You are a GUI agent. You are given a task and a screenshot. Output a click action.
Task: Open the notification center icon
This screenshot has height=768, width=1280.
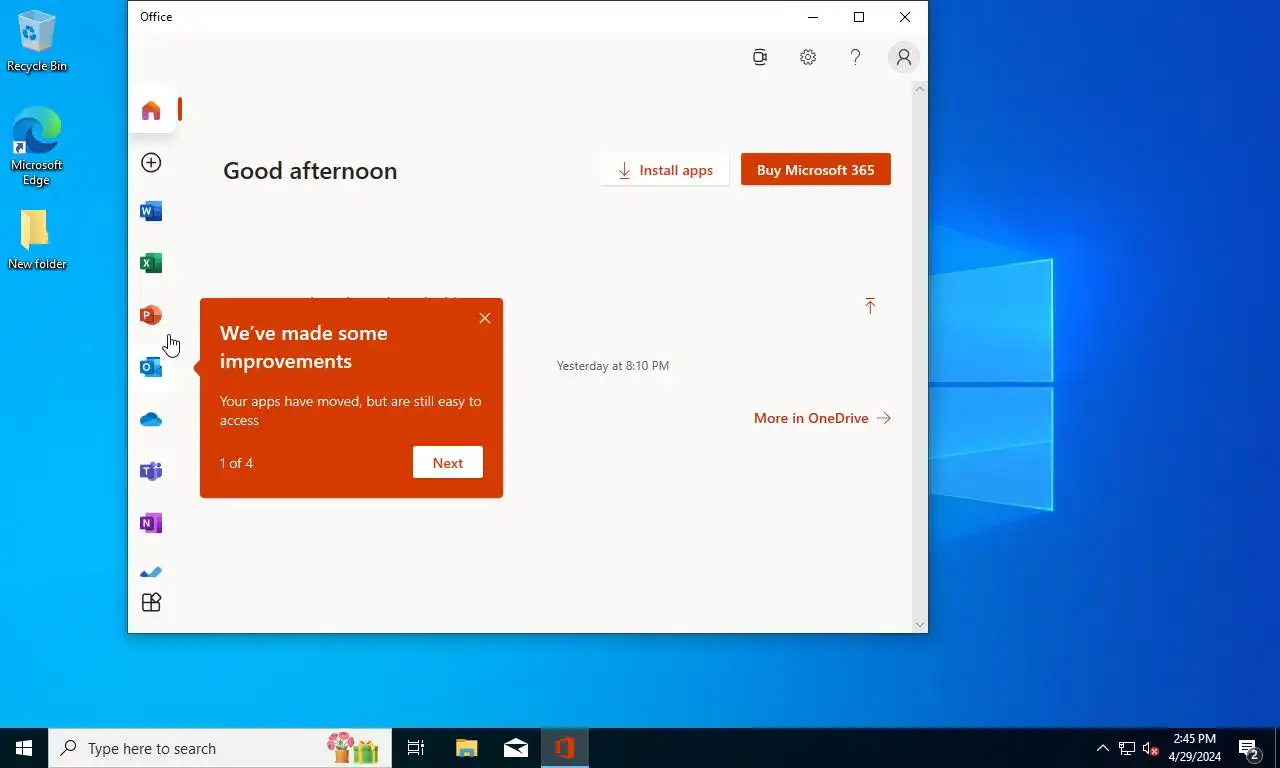[x=1249, y=748]
